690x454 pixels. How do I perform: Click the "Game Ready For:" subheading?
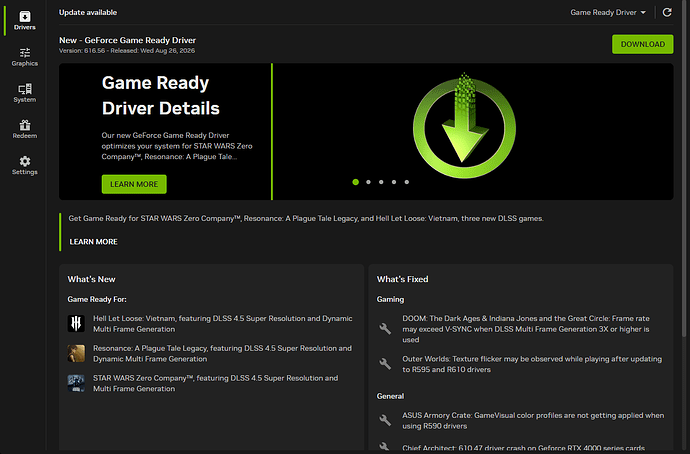coord(97,299)
